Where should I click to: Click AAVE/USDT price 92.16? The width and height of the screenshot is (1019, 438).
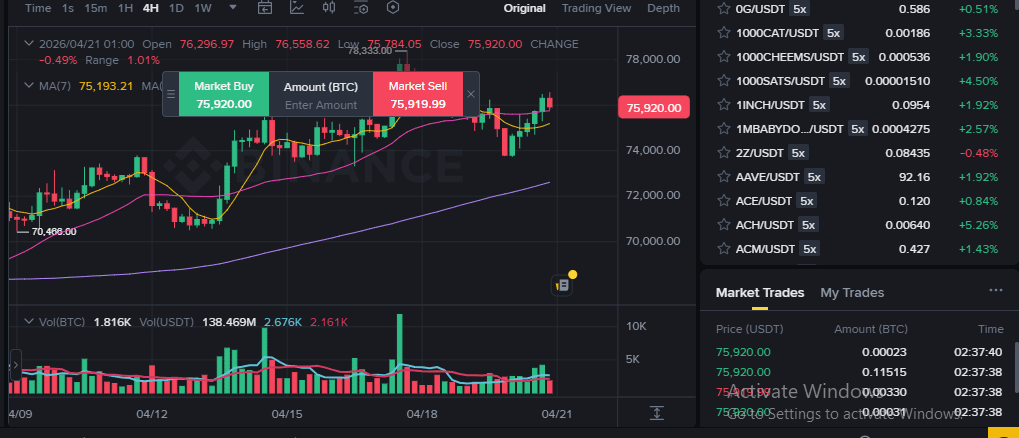[x=914, y=177]
